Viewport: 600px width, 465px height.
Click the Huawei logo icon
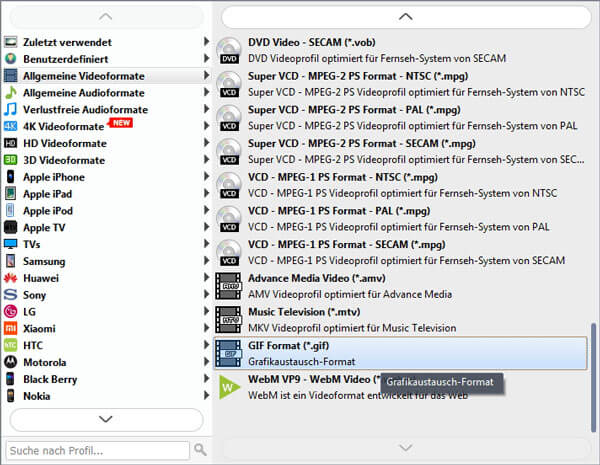coord(11,278)
